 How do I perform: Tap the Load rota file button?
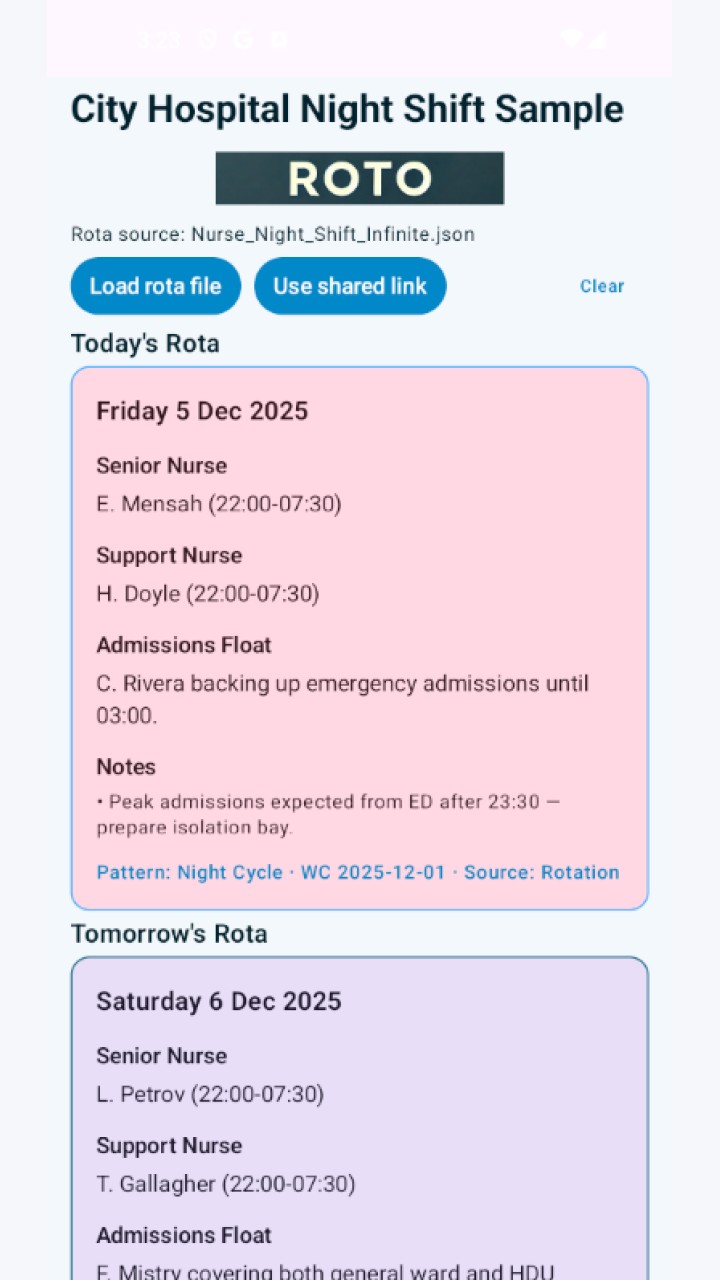click(155, 286)
